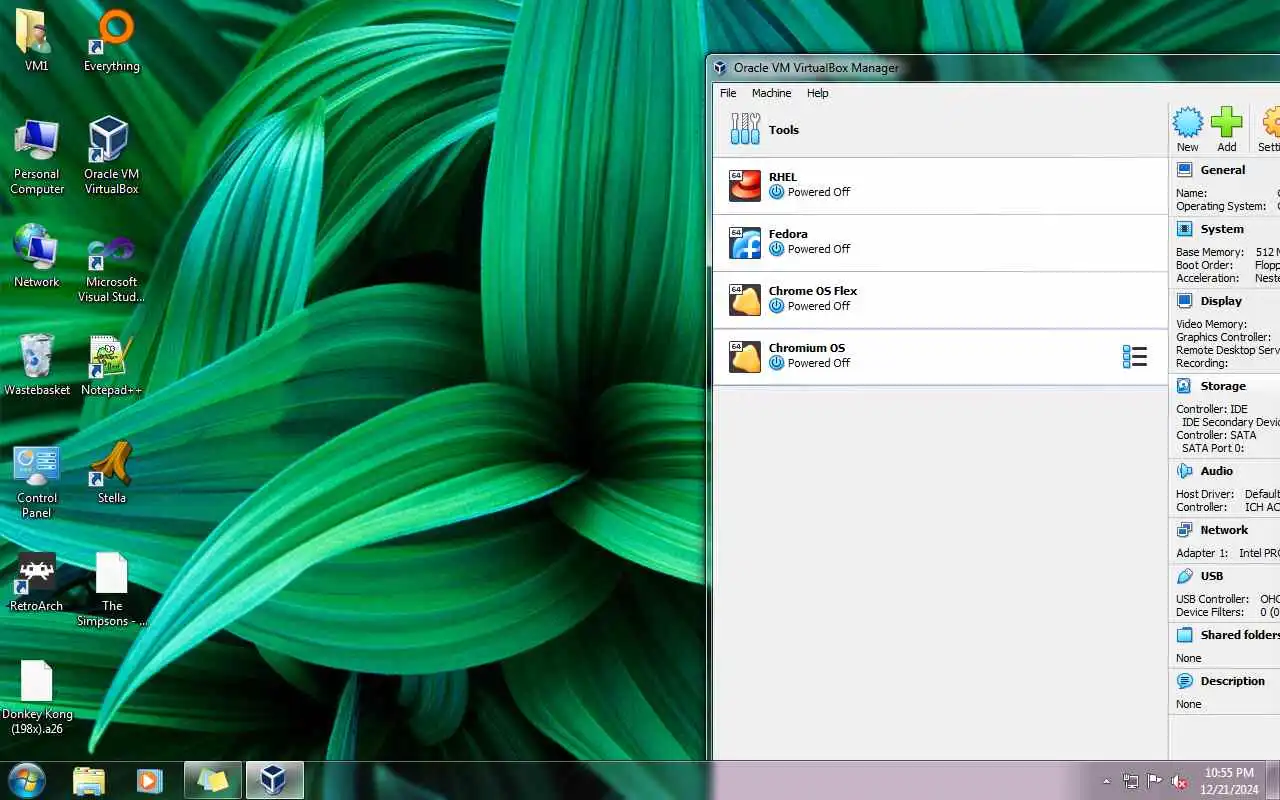Click the USB section header

click(x=1212, y=576)
